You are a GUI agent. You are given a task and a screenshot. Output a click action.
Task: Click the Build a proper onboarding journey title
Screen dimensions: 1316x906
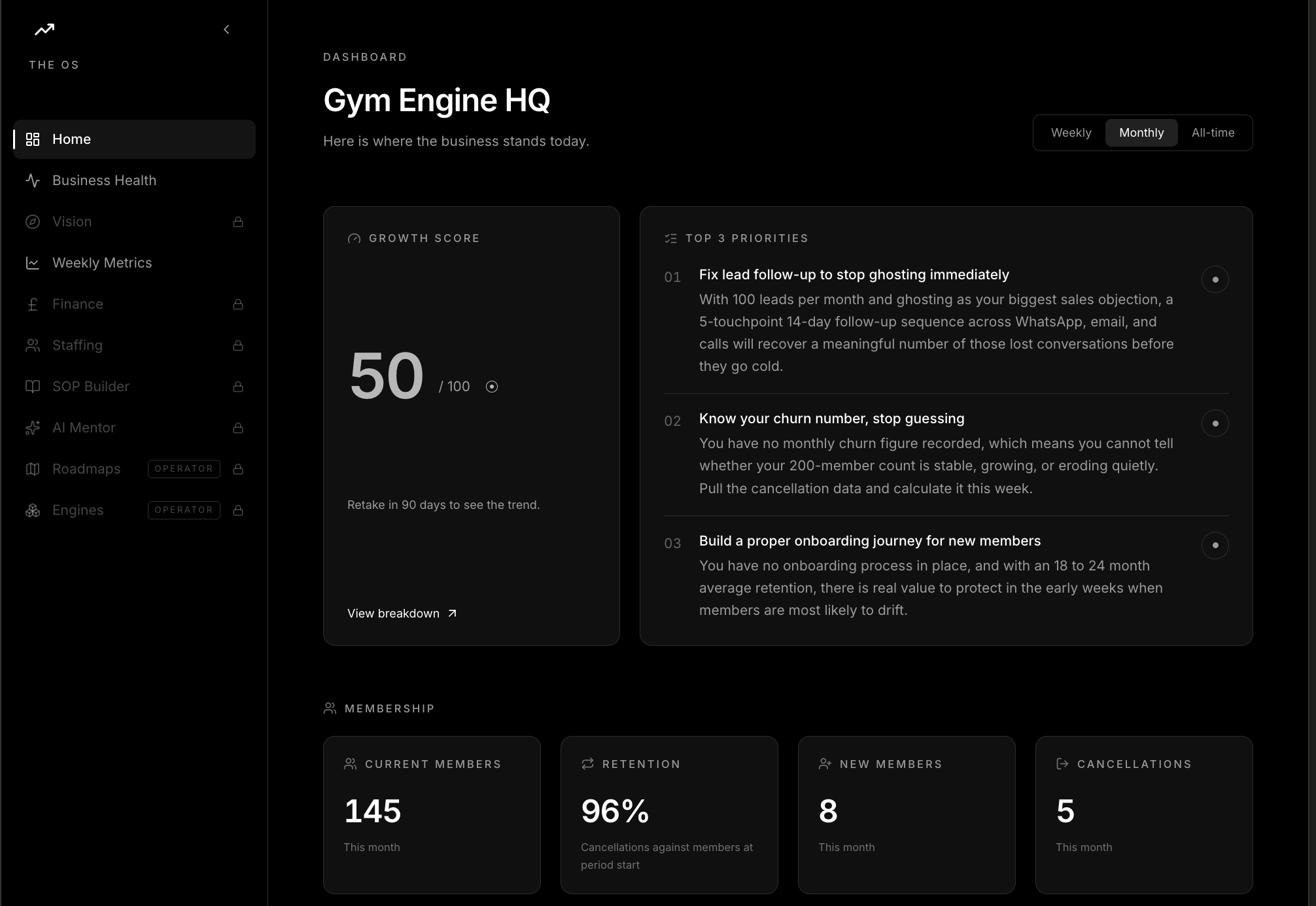click(x=869, y=541)
